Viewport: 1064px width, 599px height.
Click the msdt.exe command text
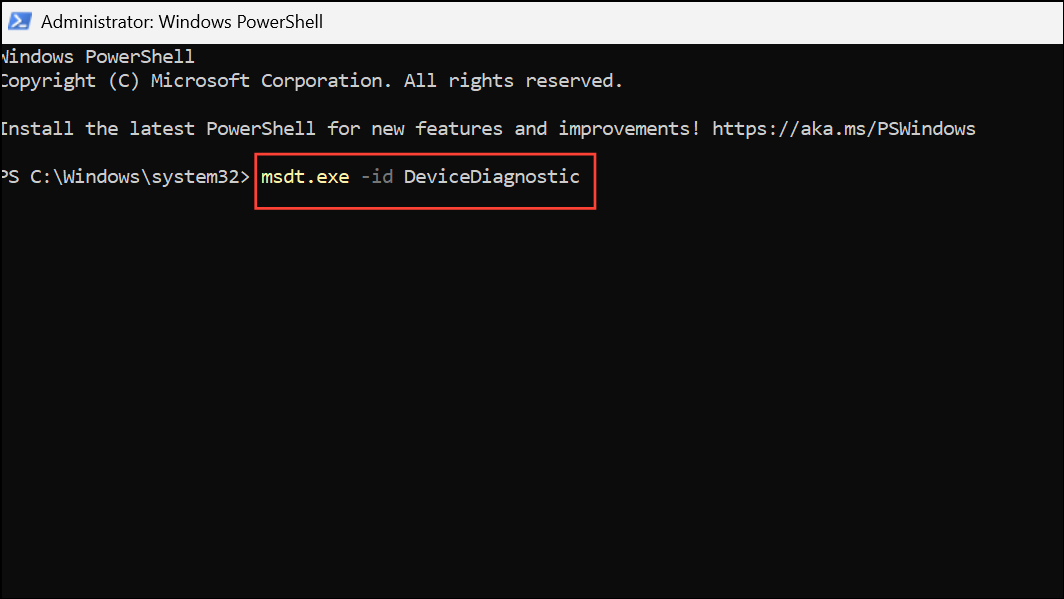point(305,177)
